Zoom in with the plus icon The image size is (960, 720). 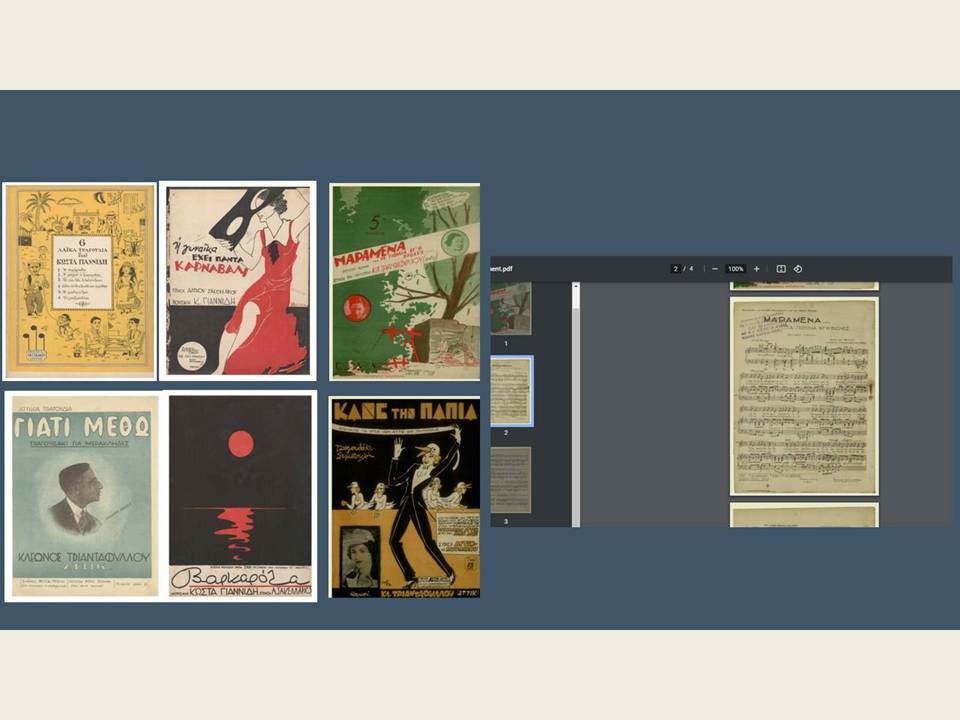coord(757,269)
